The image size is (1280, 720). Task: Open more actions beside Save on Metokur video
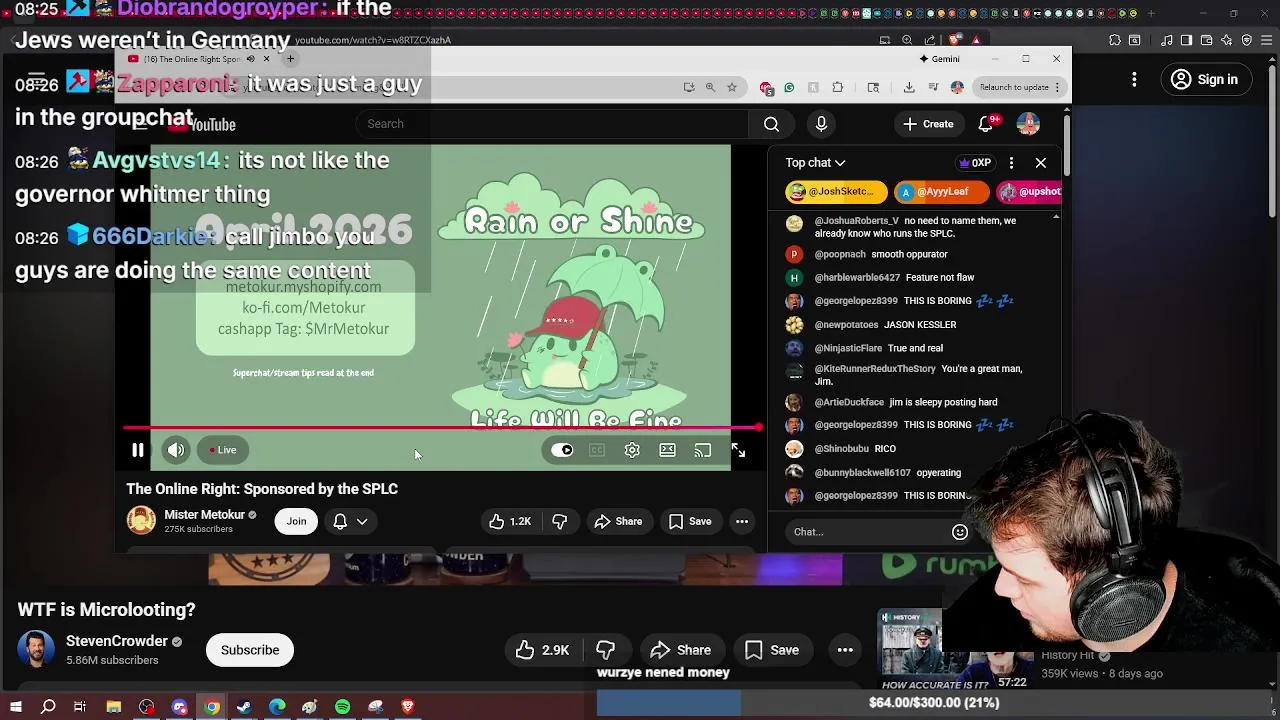742,521
